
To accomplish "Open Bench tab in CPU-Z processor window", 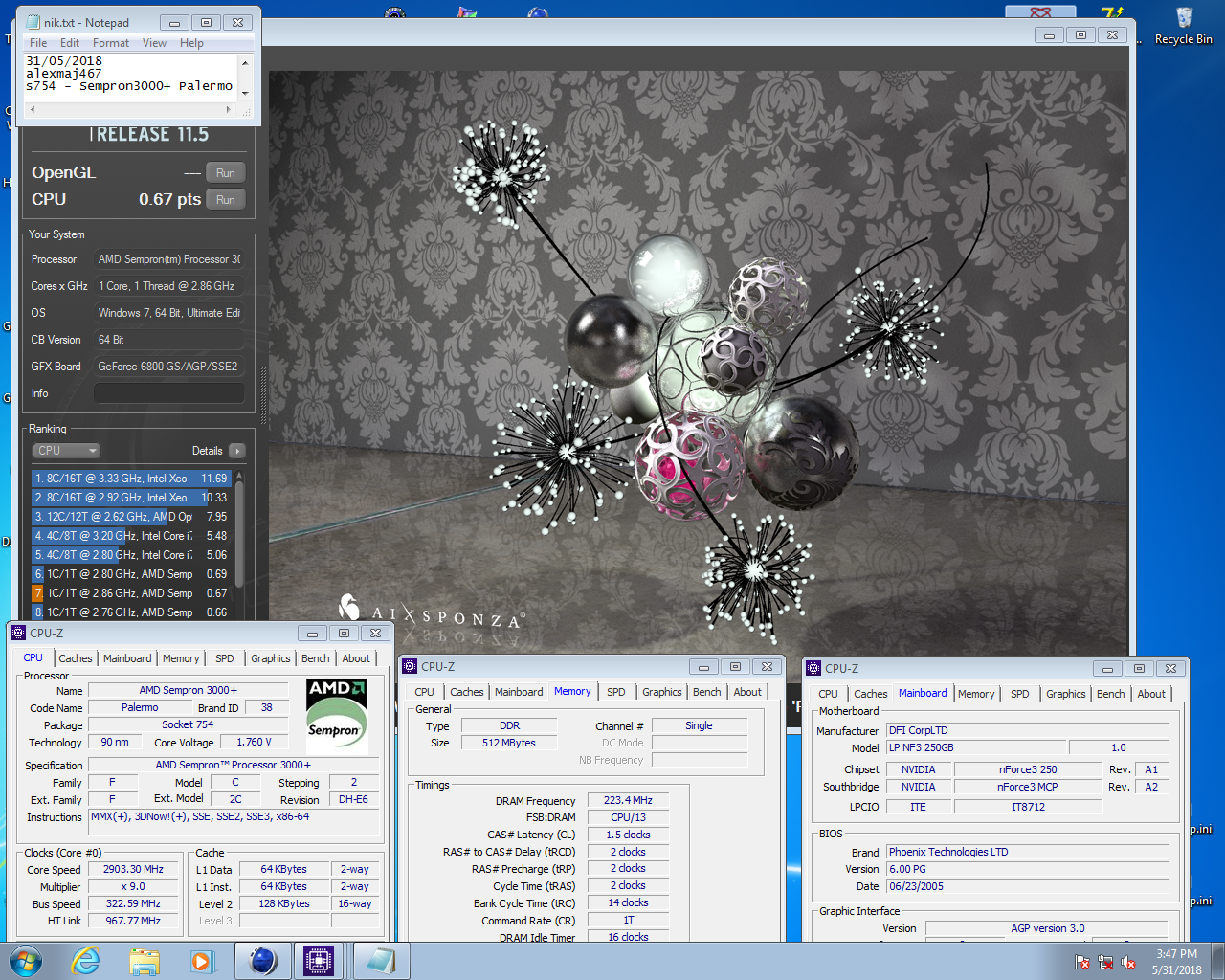I will click(316, 658).
